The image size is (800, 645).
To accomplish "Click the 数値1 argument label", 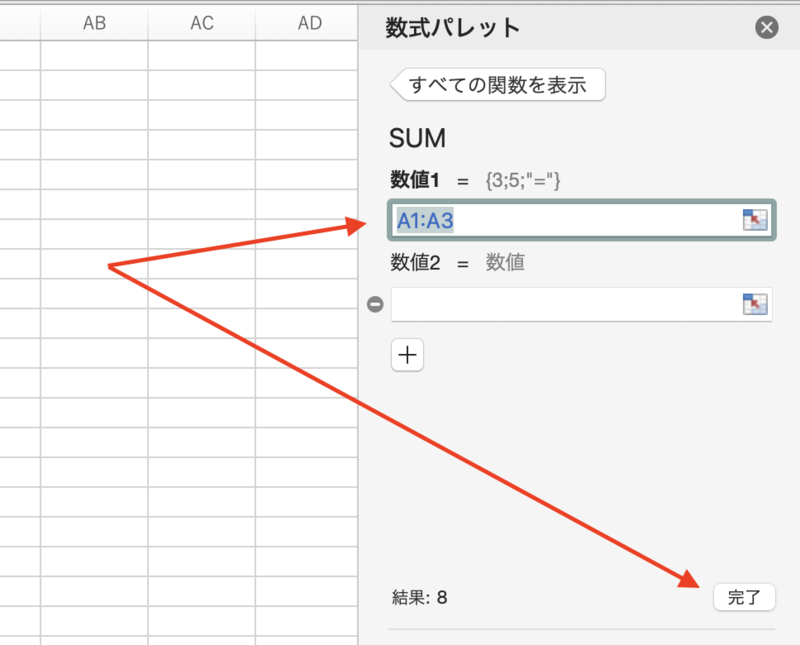I will 415,180.
